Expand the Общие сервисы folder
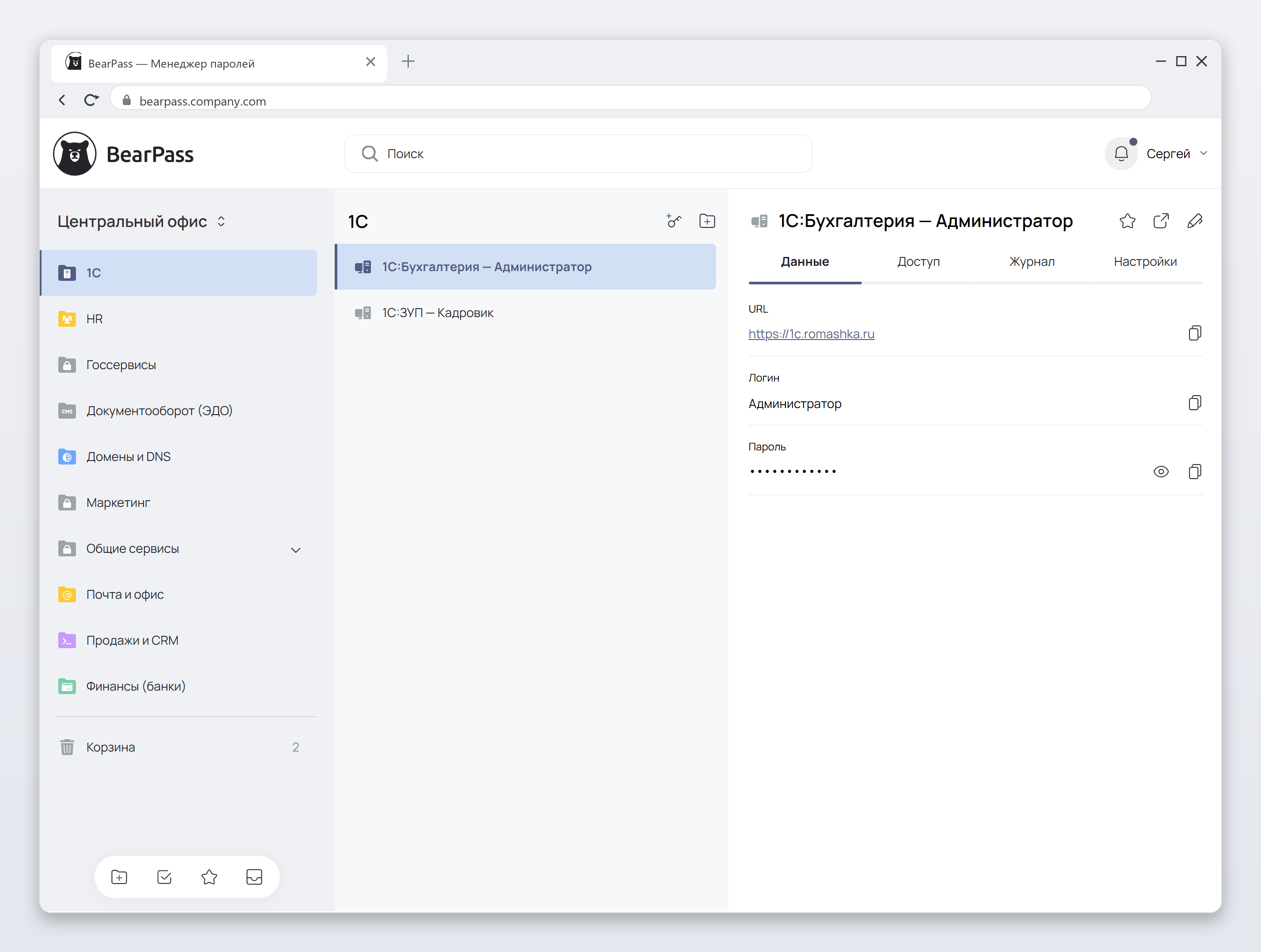 coord(296,550)
